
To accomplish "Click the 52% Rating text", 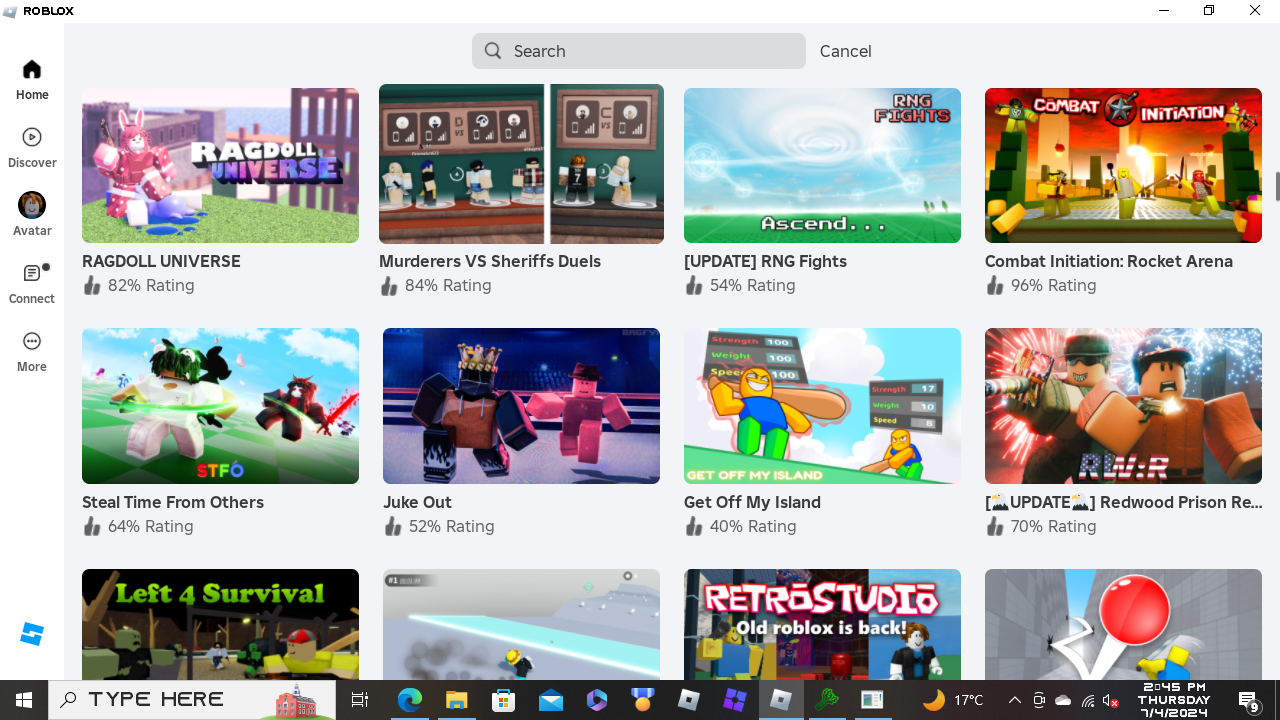I will pos(452,526).
